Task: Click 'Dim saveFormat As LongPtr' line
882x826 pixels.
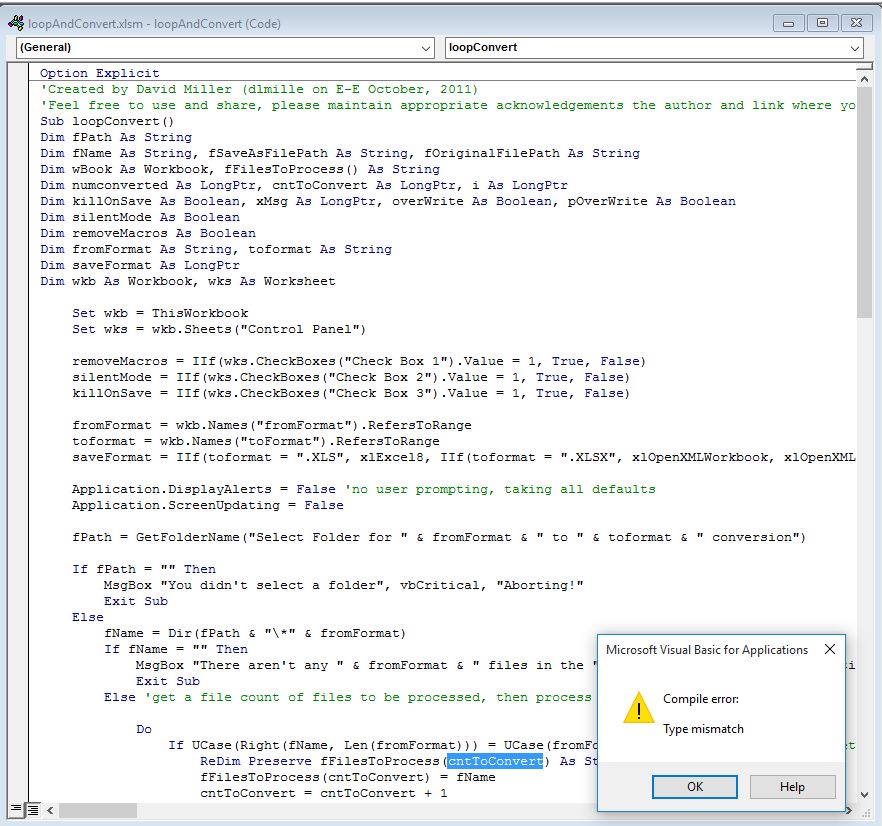Action: click(x=140, y=265)
